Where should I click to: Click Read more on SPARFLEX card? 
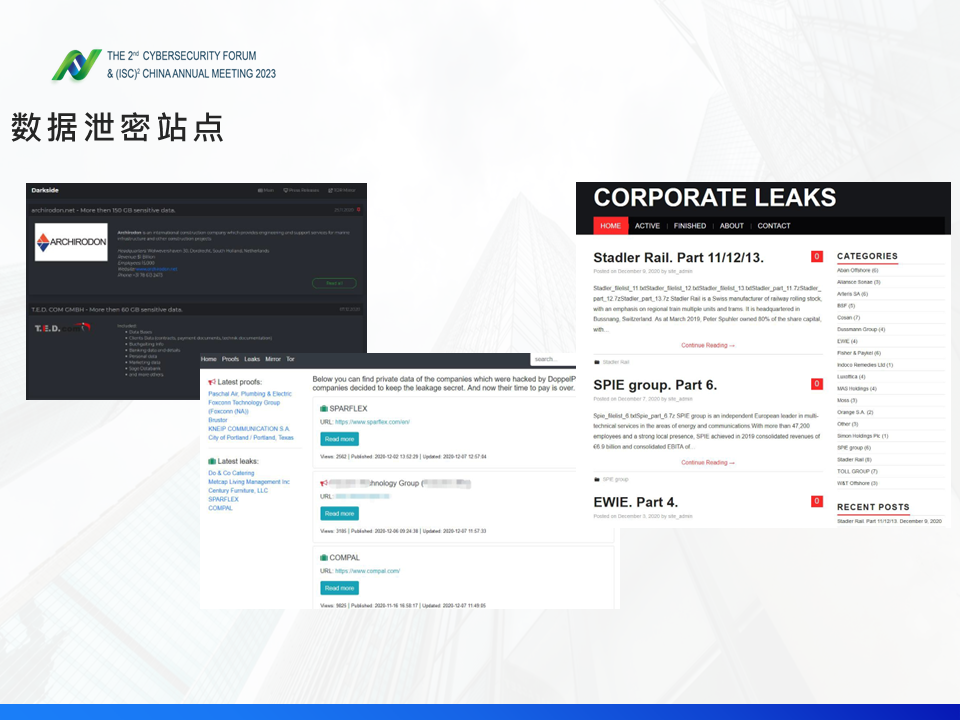tap(340, 439)
